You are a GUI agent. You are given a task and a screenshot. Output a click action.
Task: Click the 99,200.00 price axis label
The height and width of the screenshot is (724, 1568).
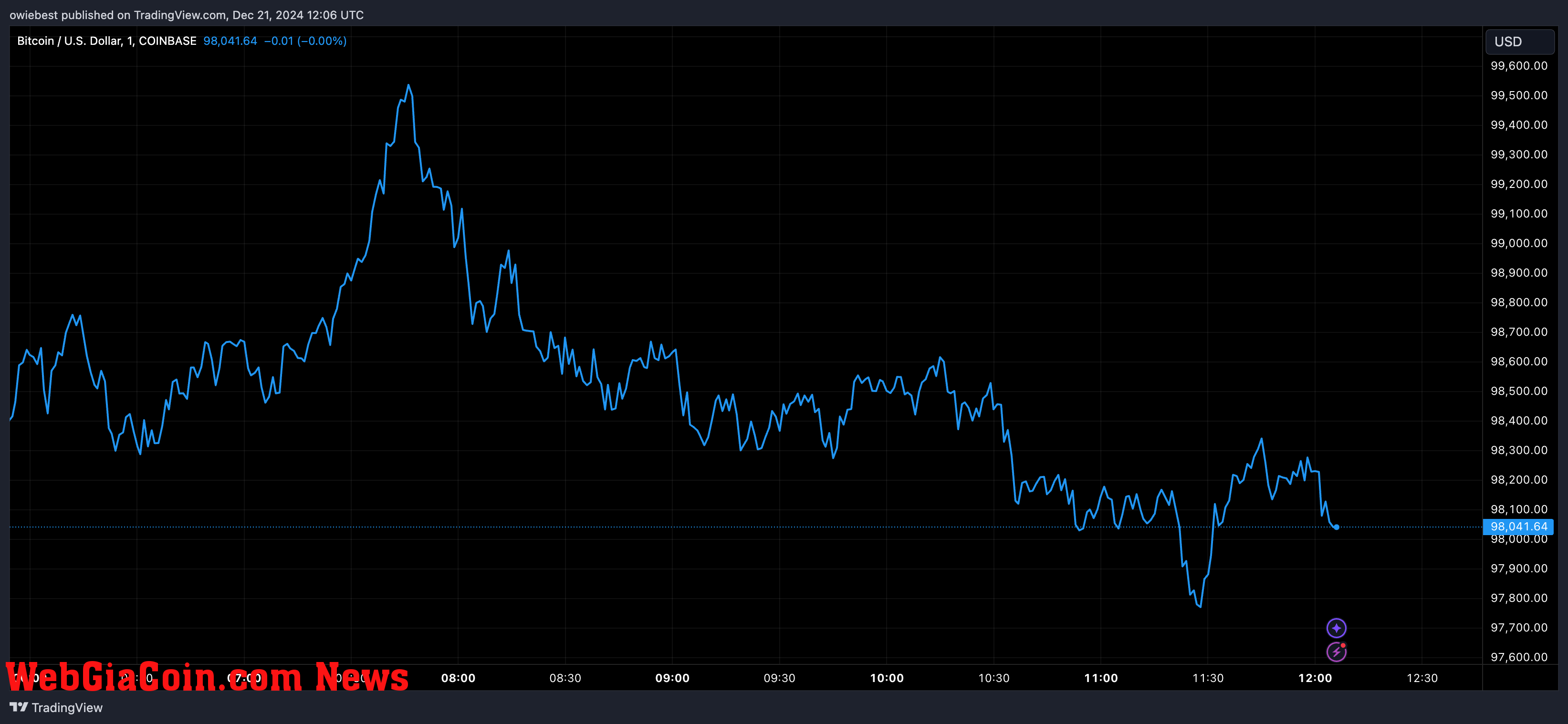(x=1519, y=184)
